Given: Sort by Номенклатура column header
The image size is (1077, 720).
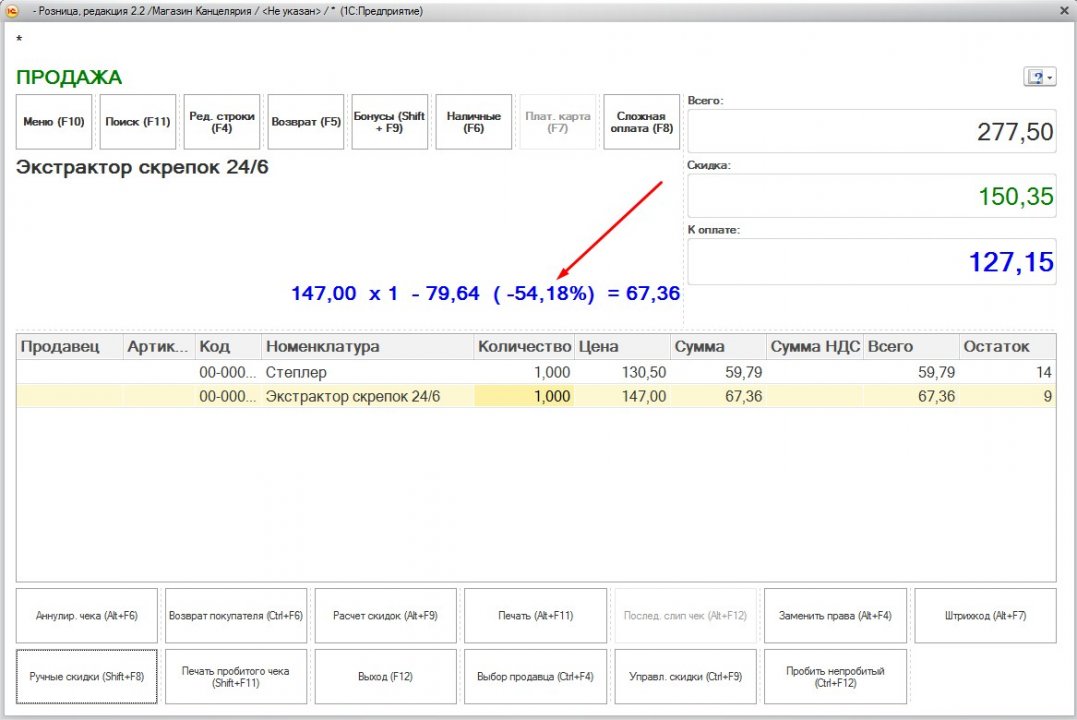Looking at the screenshot, I should tap(367, 347).
